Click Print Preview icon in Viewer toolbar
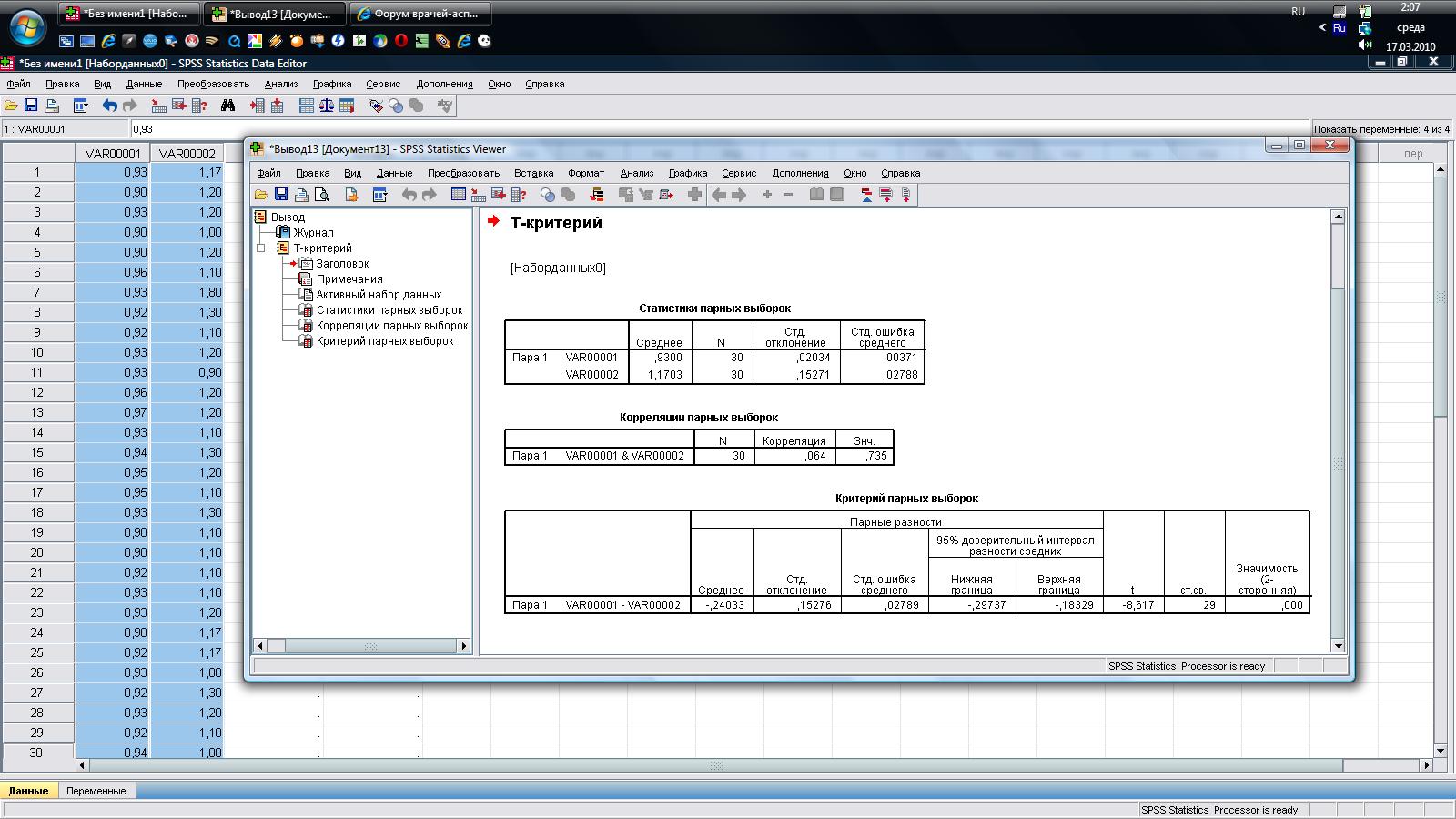The height and width of the screenshot is (819, 1456). [322, 195]
